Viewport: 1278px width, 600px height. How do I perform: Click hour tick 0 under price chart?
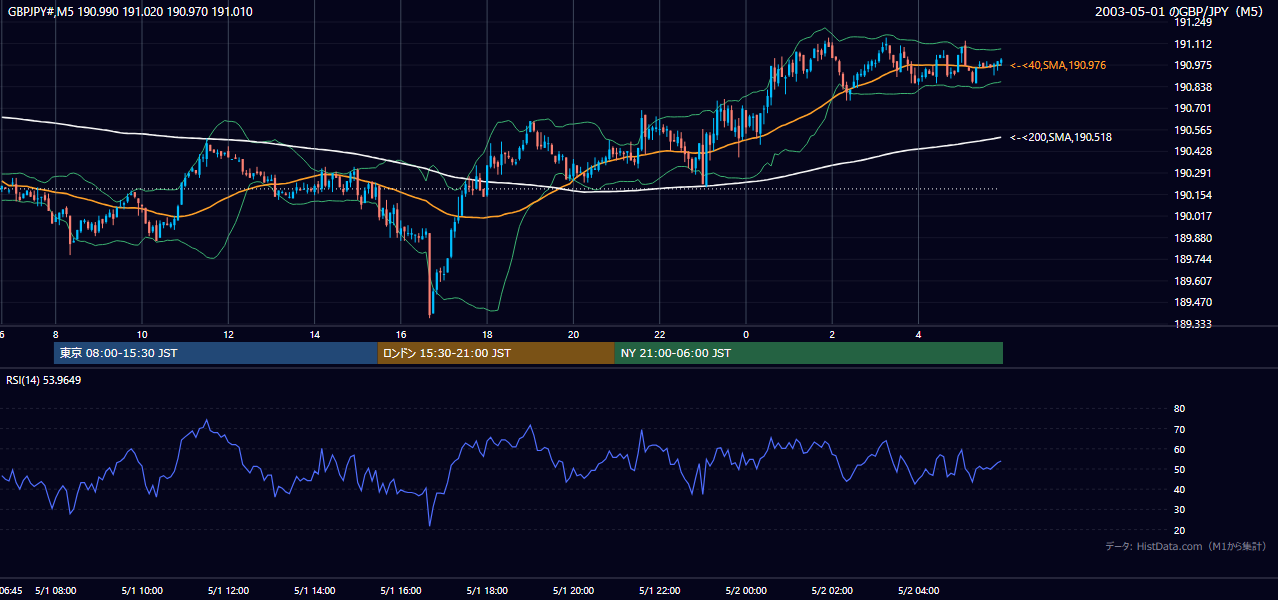(746, 335)
